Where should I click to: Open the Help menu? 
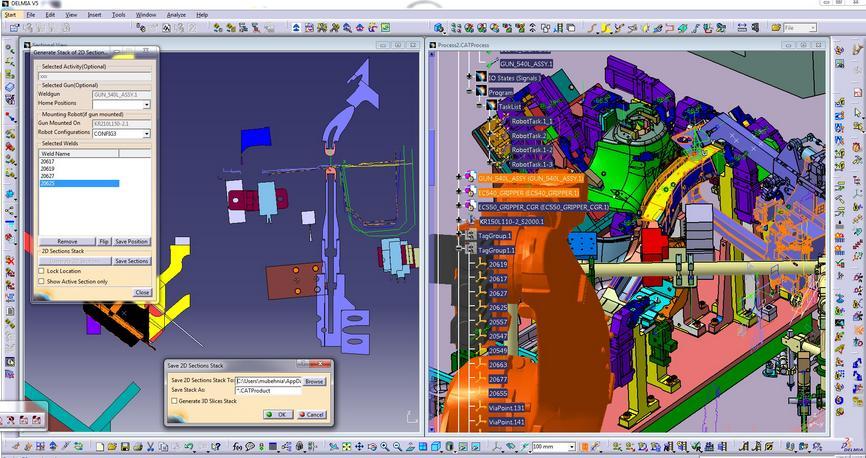click(x=202, y=15)
